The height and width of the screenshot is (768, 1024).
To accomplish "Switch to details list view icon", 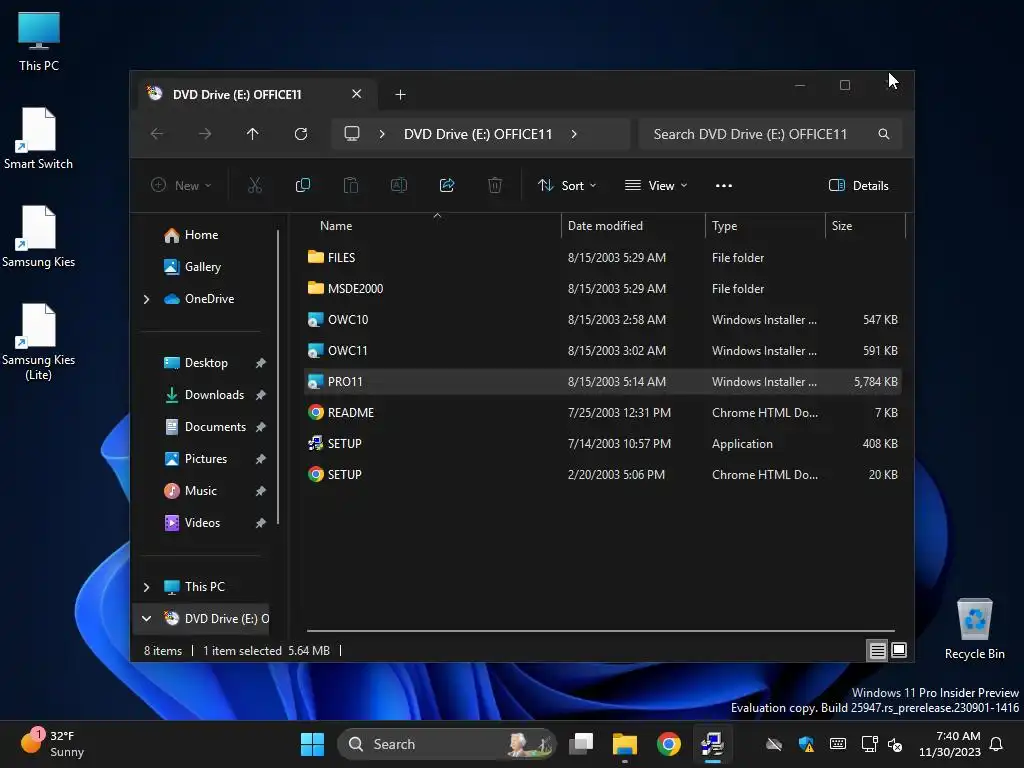I will coord(877,650).
